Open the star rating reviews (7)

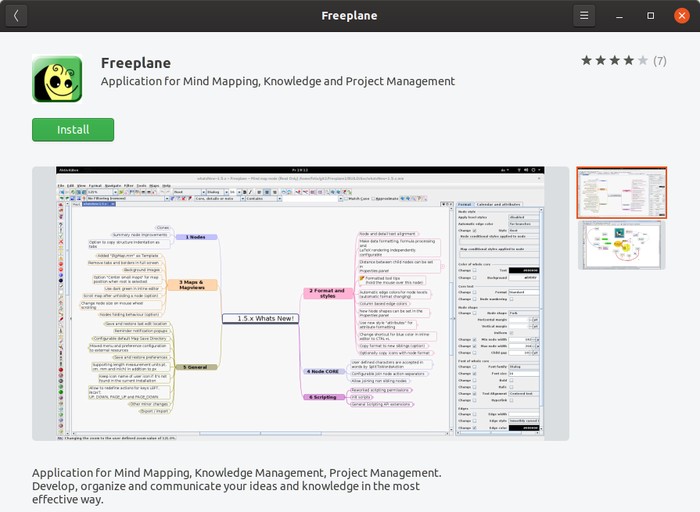pos(624,61)
